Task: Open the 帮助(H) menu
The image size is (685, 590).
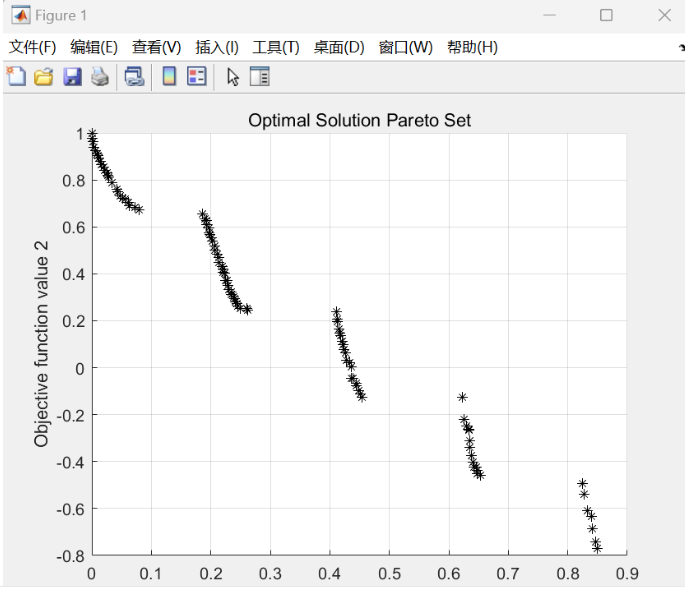Action: (472, 47)
